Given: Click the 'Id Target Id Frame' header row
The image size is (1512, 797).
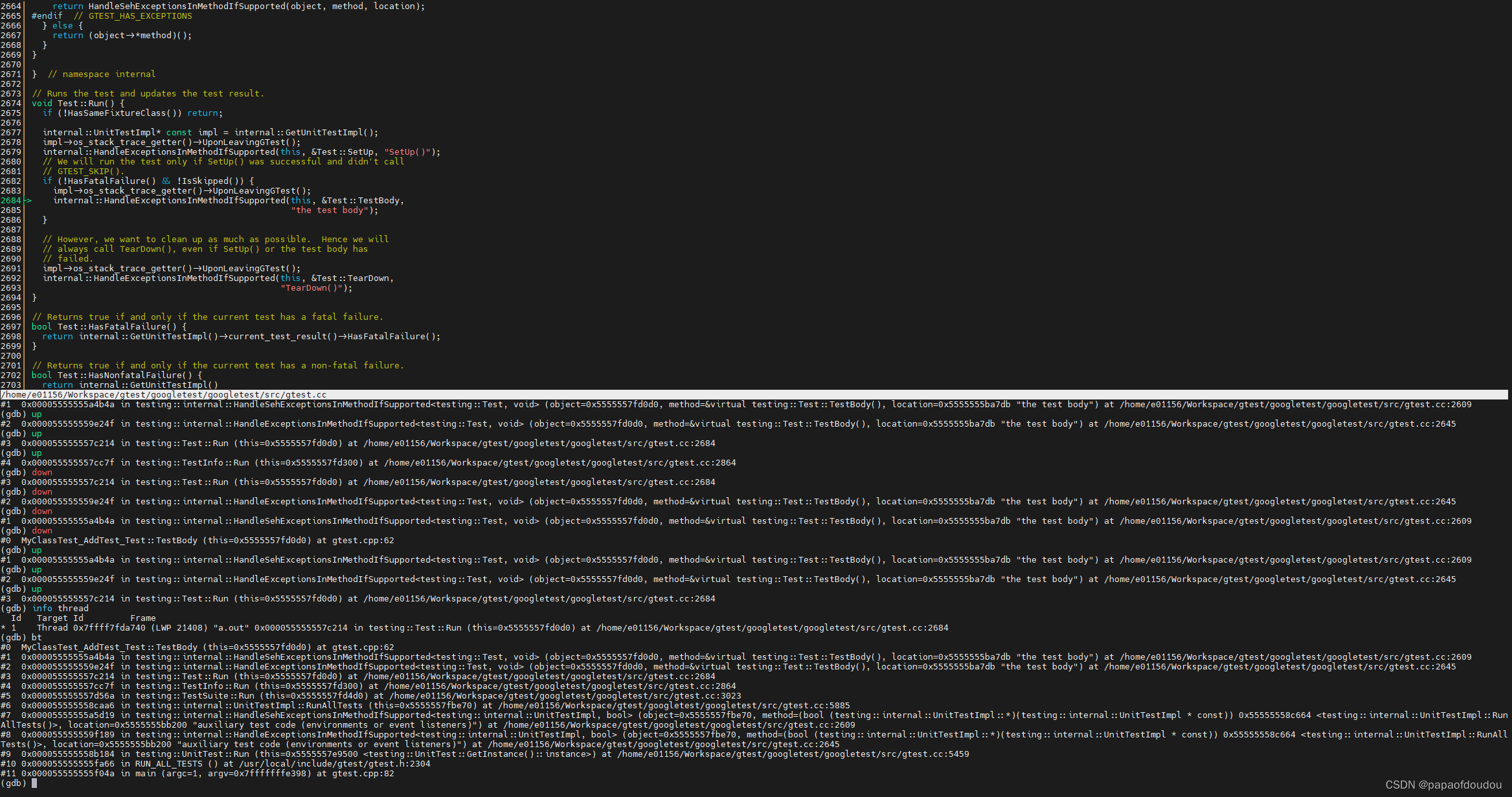Looking at the screenshot, I should (84, 618).
